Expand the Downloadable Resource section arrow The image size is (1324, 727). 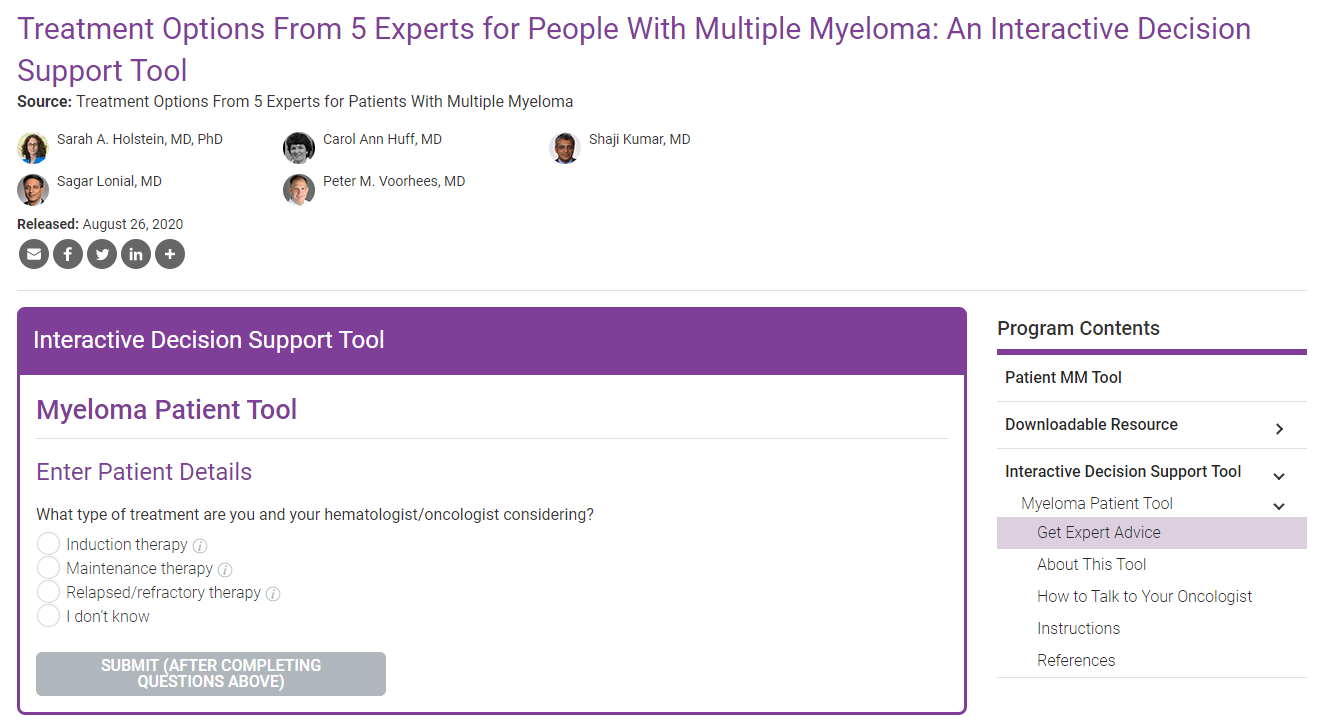tap(1279, 429)
